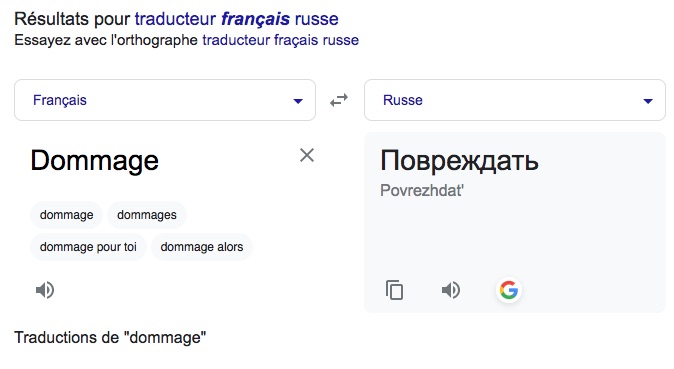Expand the Russe target language dropdown
674x369 pixels.
click(515, 100)
